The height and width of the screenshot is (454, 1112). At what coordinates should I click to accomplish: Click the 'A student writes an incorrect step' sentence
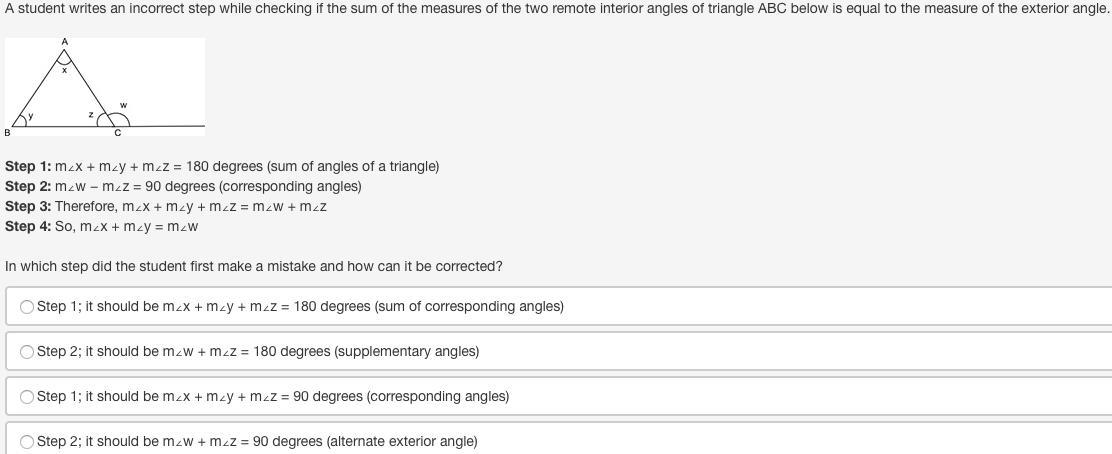(556, 8)
